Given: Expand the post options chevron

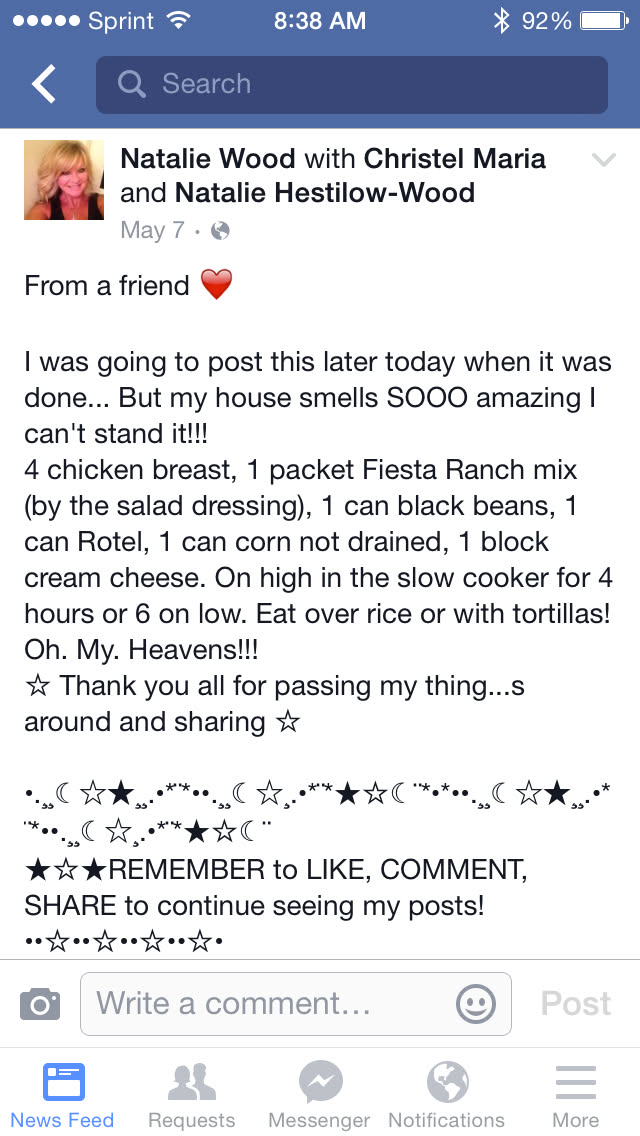Looking at the screenshot, I should [603, 160].
